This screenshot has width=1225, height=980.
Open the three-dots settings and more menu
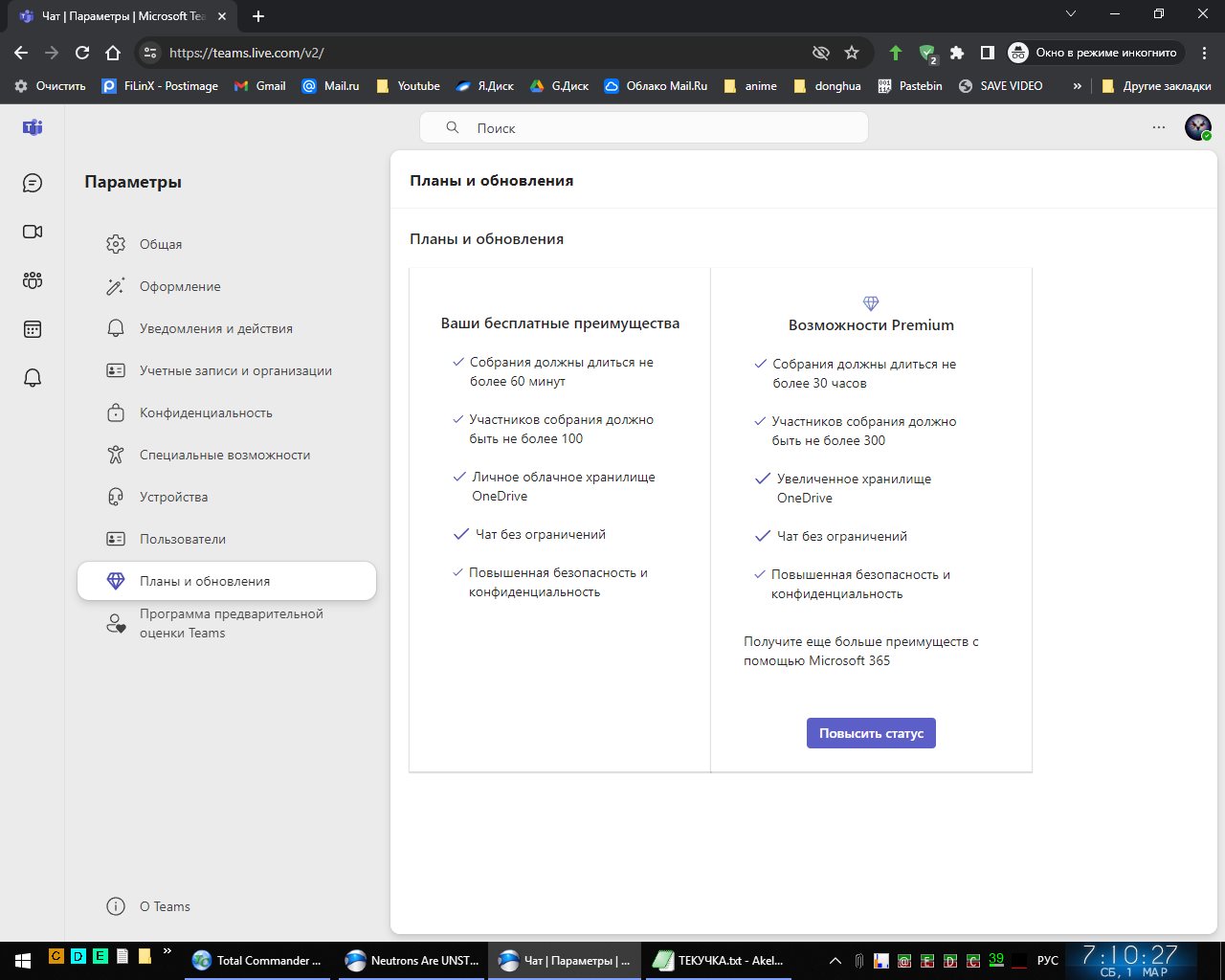[1159, 127]
